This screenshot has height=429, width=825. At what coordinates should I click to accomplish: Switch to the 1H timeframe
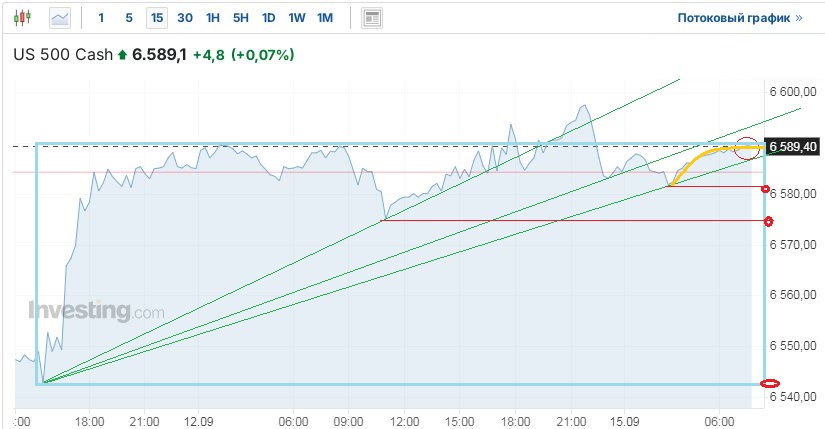(x=213, y=18)
